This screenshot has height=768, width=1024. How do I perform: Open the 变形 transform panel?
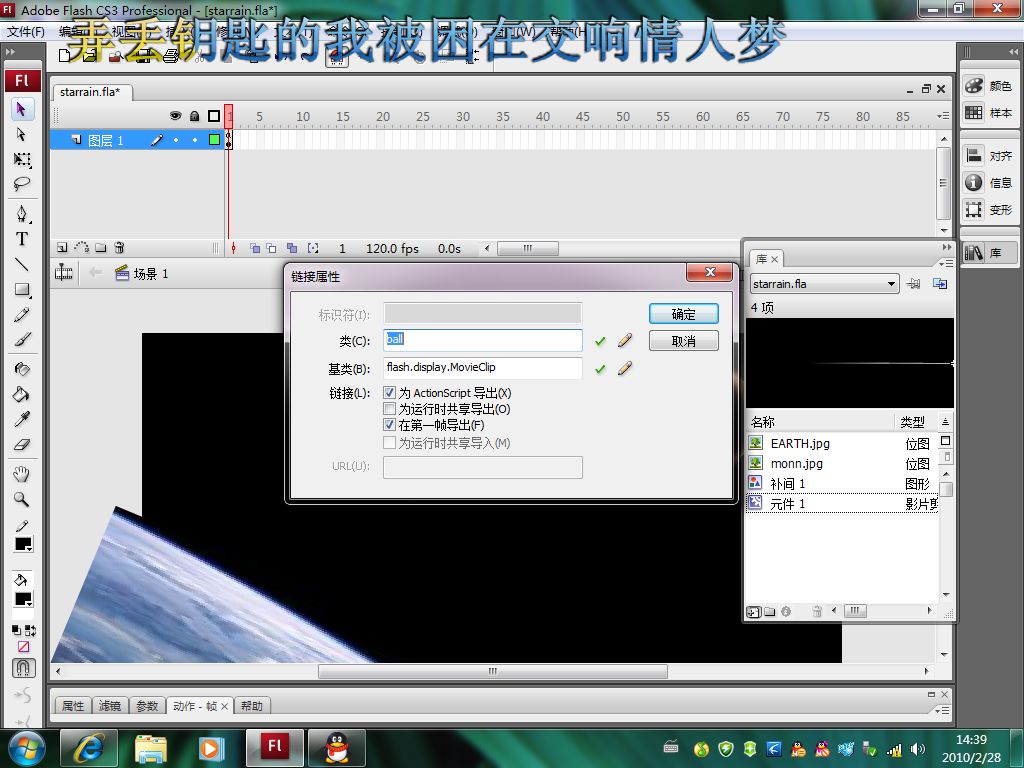click(989, 210)
